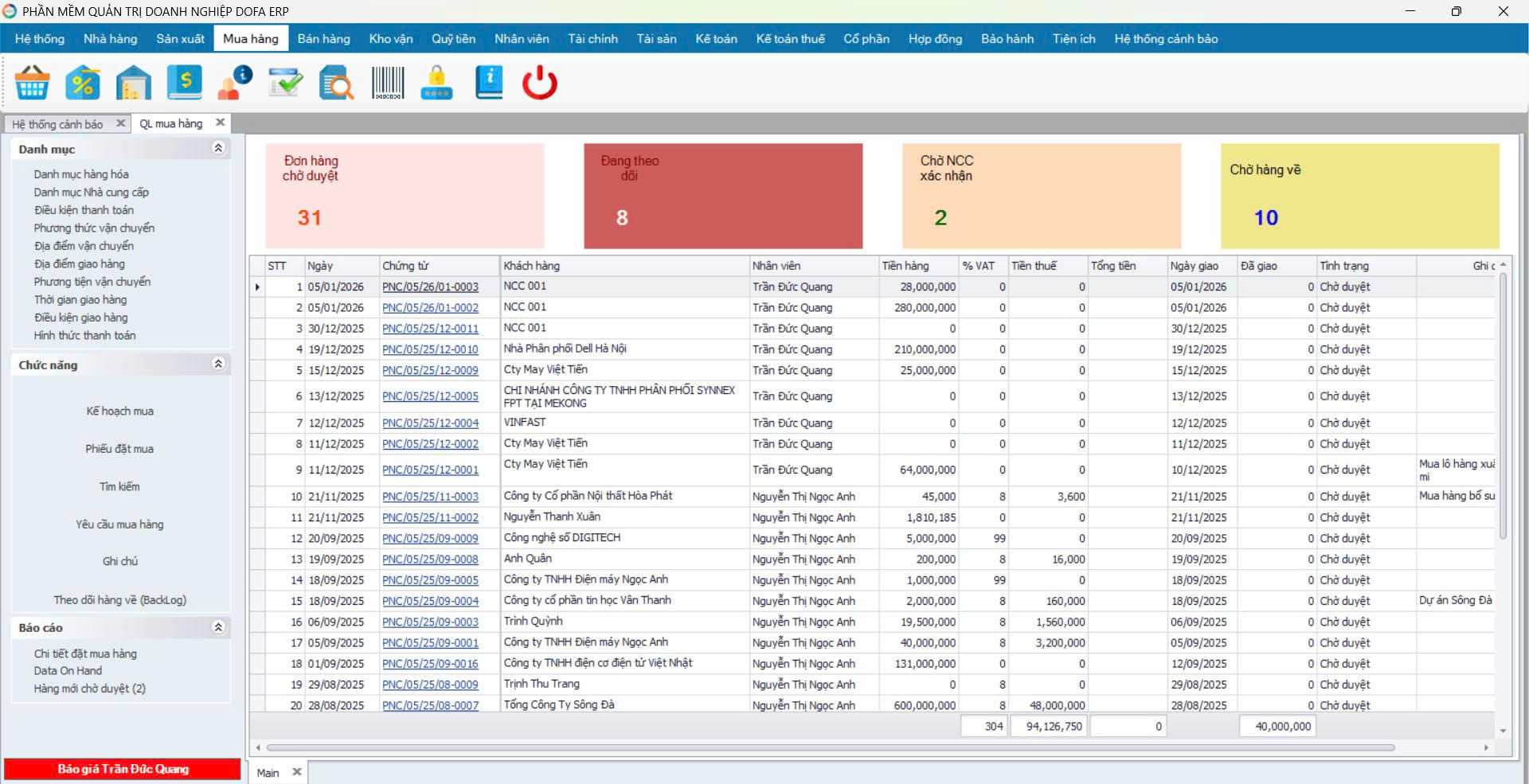Screen dimensions: 1529x784
Task: Click the warehouse building toolbar icon
Action: click(133, 83)
